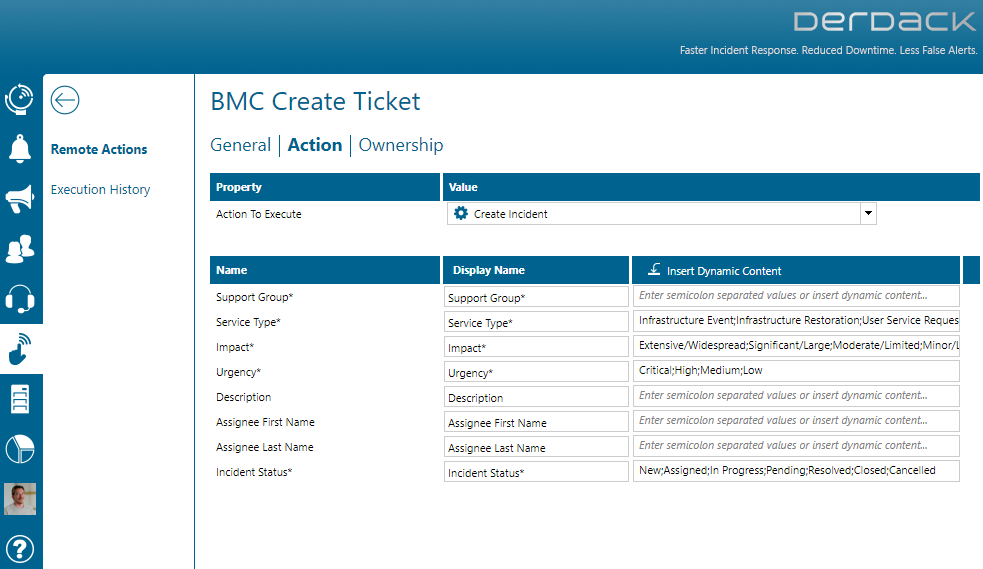Click the 'Support Group*' name cell
The width and height of the screenshot is (983, 569).
pos(255,297)
